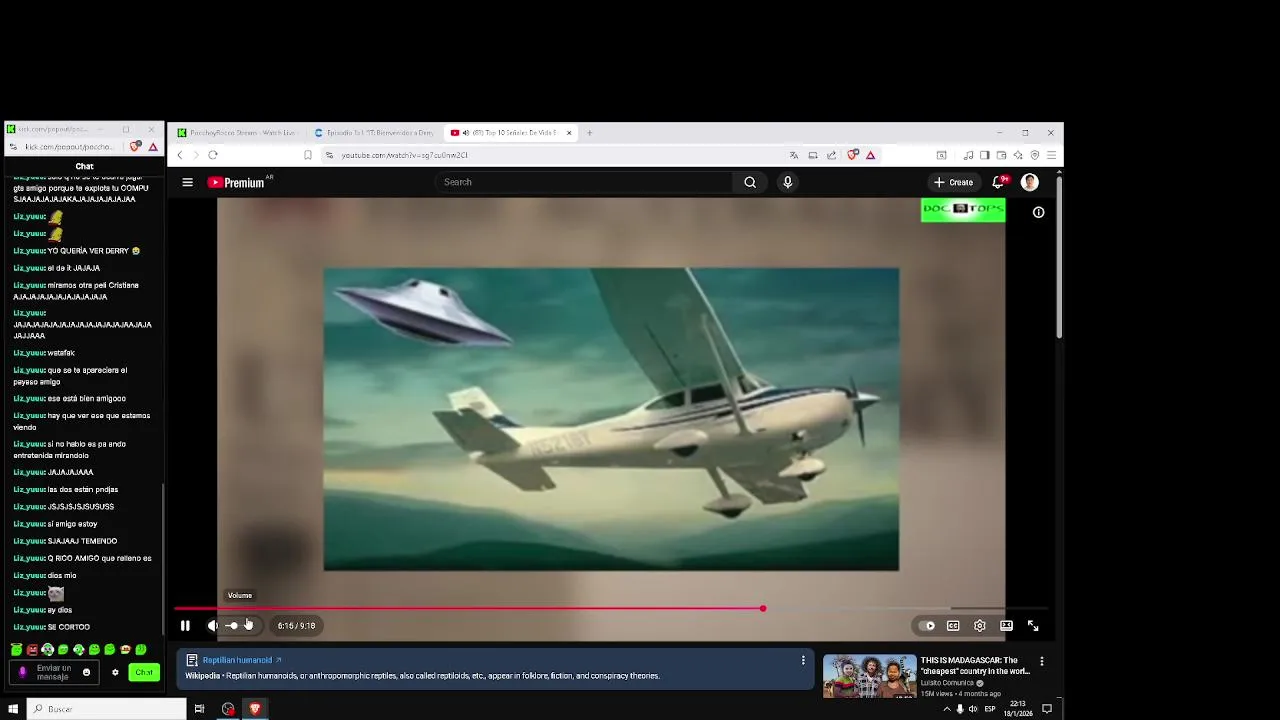Viewport: 1280px width, 720px height.
Task: Switch to theater mode view
Action: point(1006,626)
